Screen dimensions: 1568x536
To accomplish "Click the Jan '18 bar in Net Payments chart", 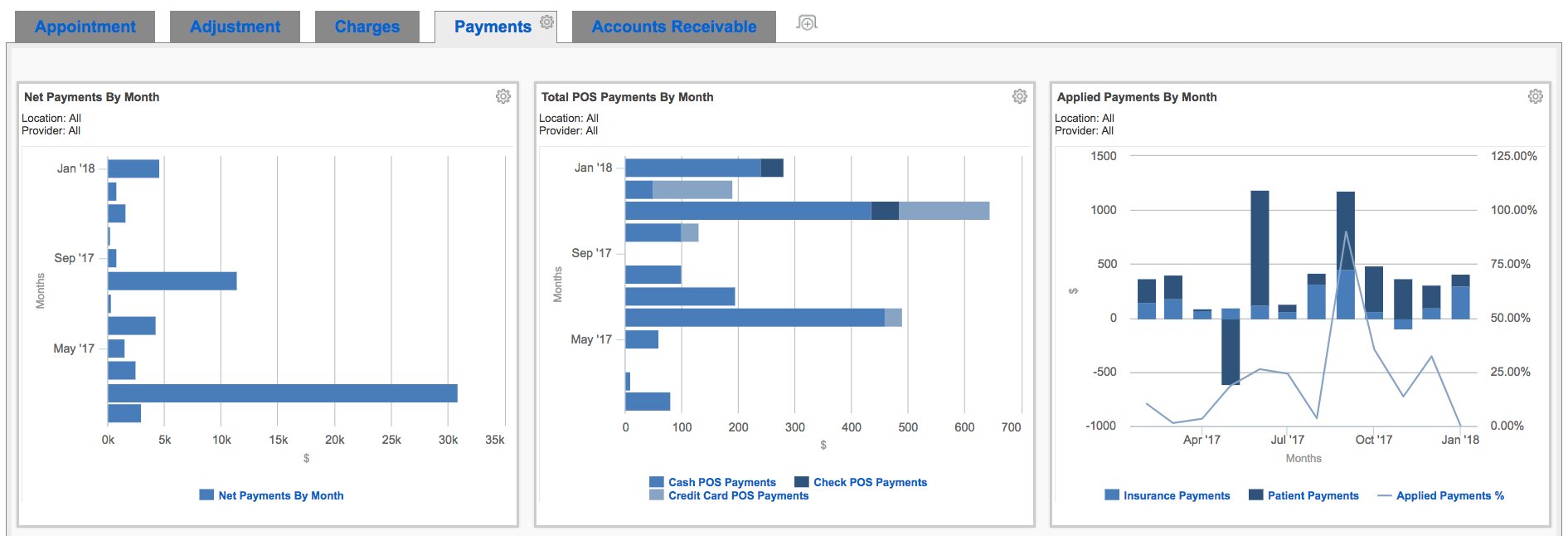I will (133, 168).
